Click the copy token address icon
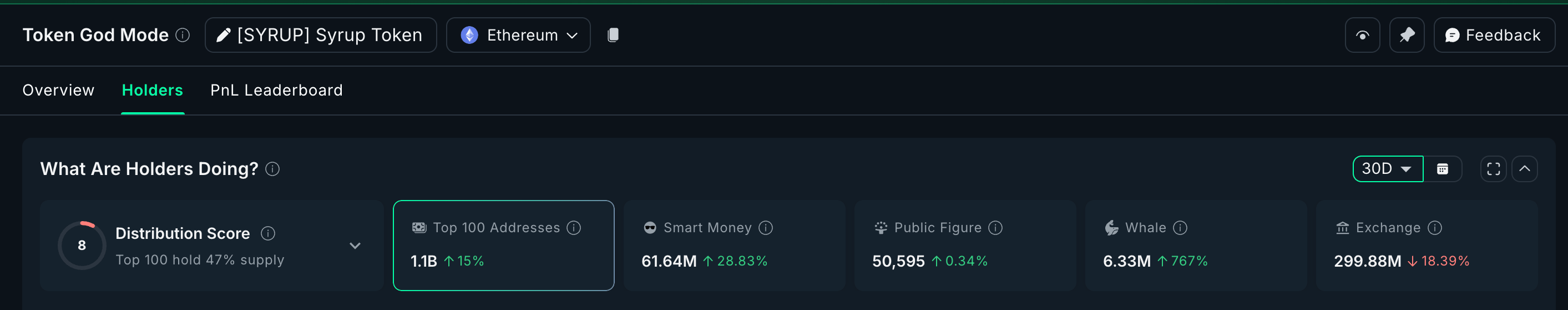Screen dimensions: 1568x310 [x=613, y=36]
